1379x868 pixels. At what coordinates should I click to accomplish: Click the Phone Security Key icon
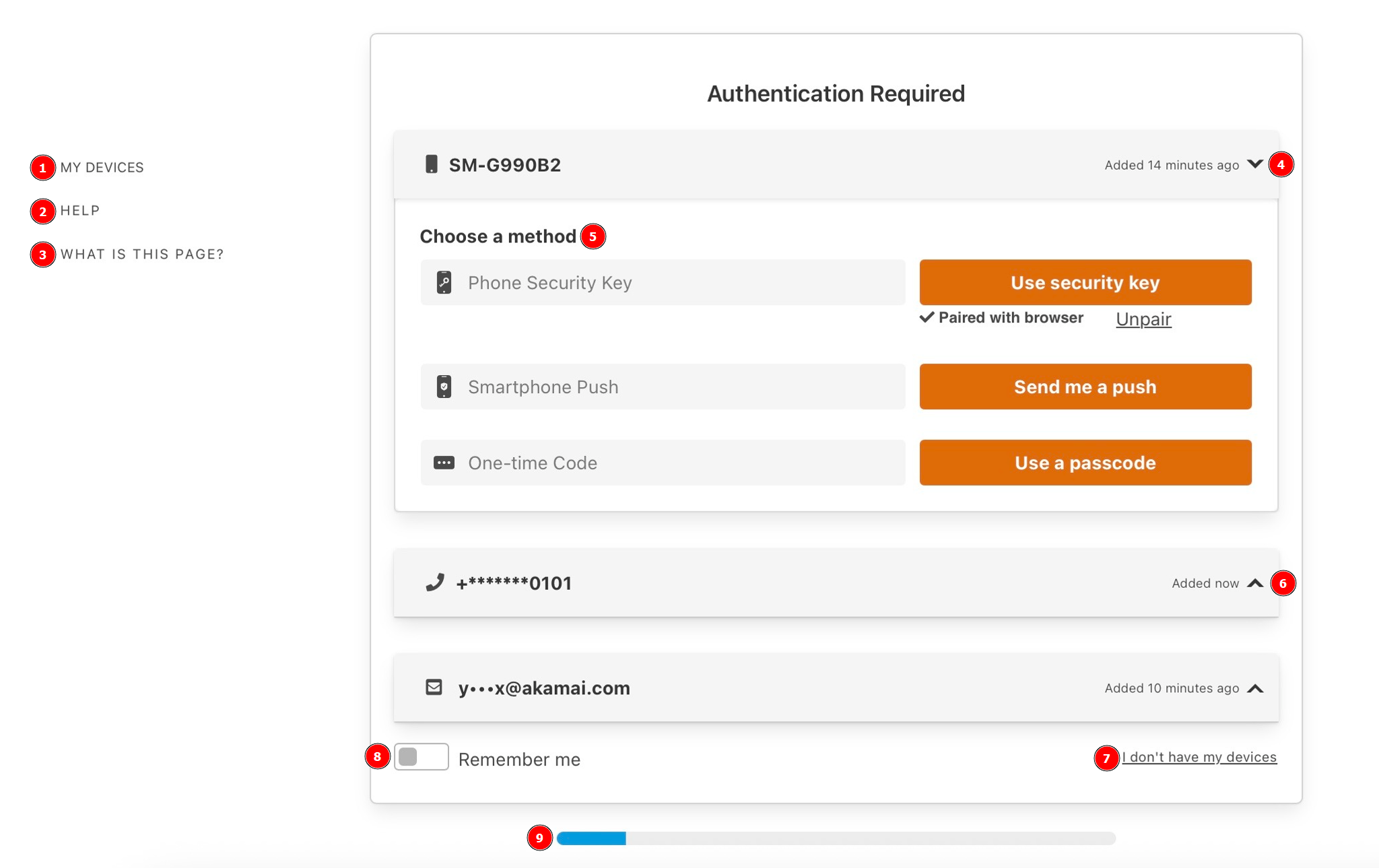tap(444, 283)
